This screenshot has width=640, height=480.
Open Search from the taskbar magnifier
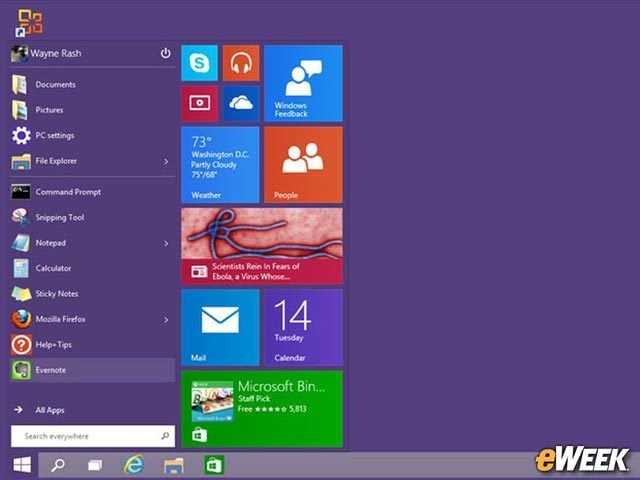[58, 465]
